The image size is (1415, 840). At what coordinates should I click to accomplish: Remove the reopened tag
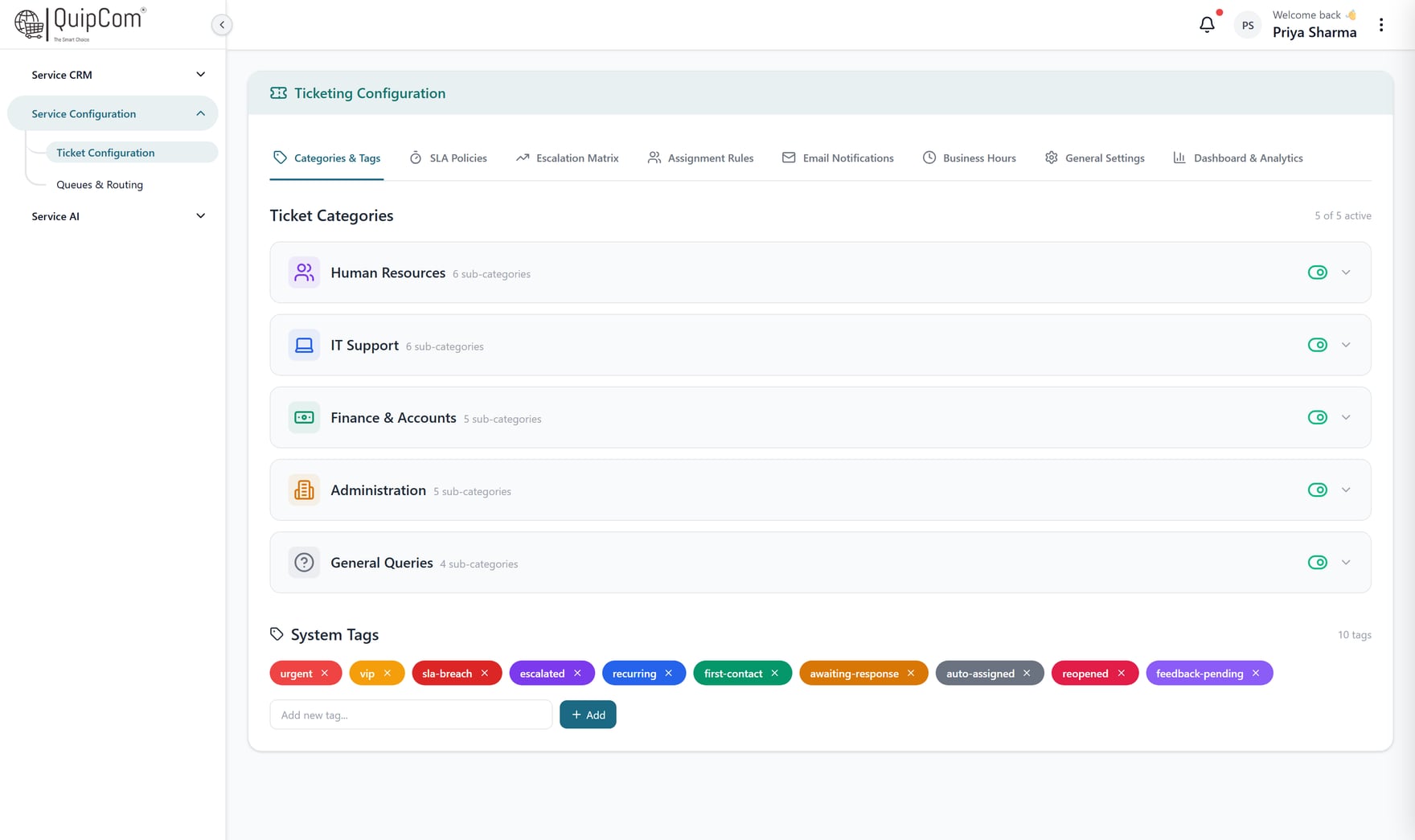tap(1122, 674)
